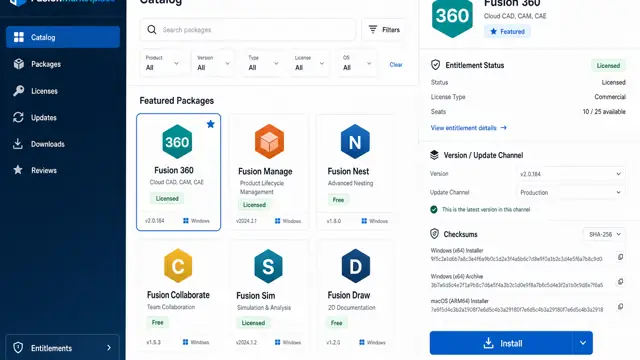Viewport: 640px width, 360px height.
Task: Click the Licensed badge on Fusion Manage
Action: (x=254, y=205)
